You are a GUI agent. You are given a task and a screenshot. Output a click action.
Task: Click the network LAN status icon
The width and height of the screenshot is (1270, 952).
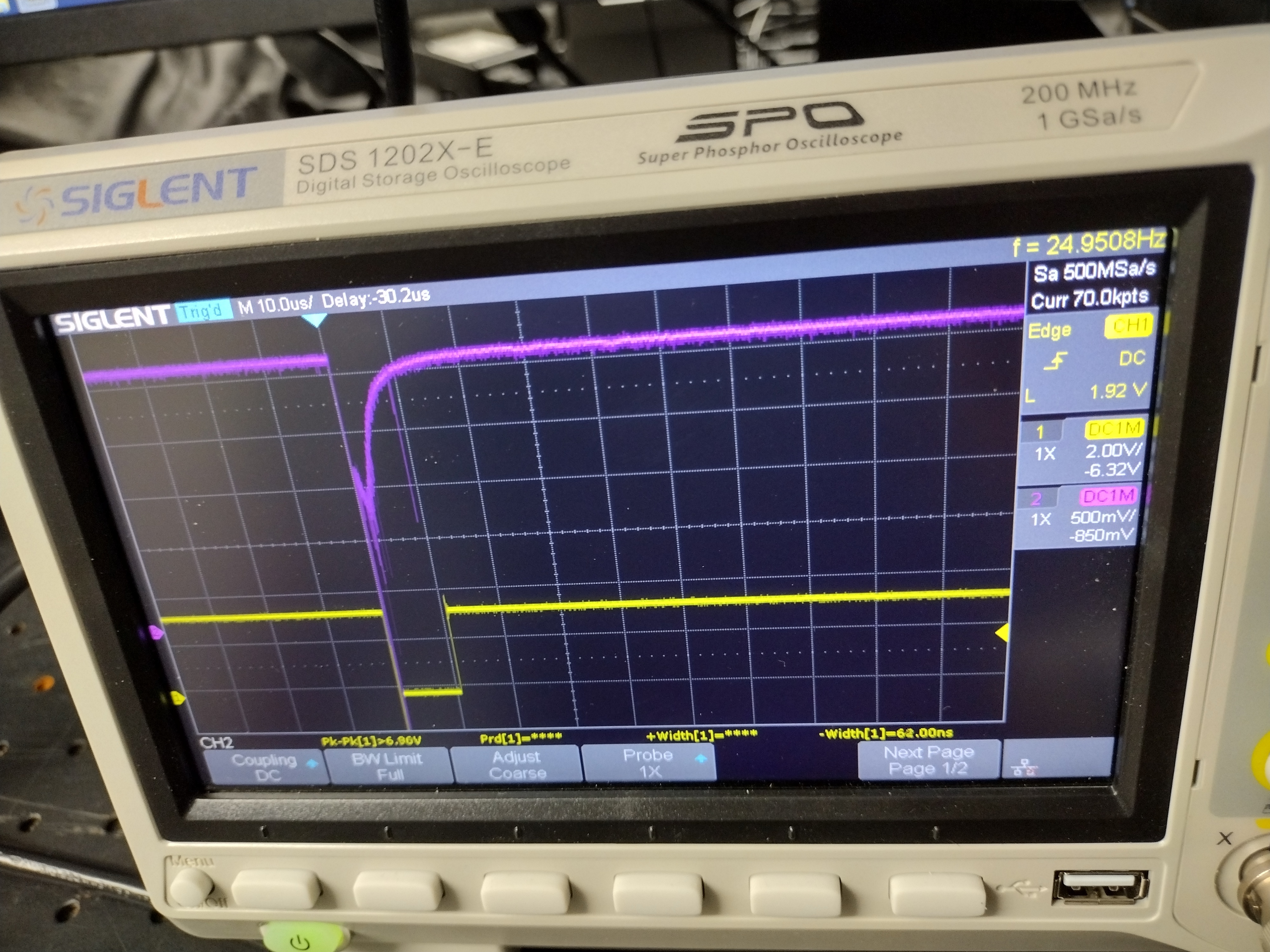coord(1026,767)
